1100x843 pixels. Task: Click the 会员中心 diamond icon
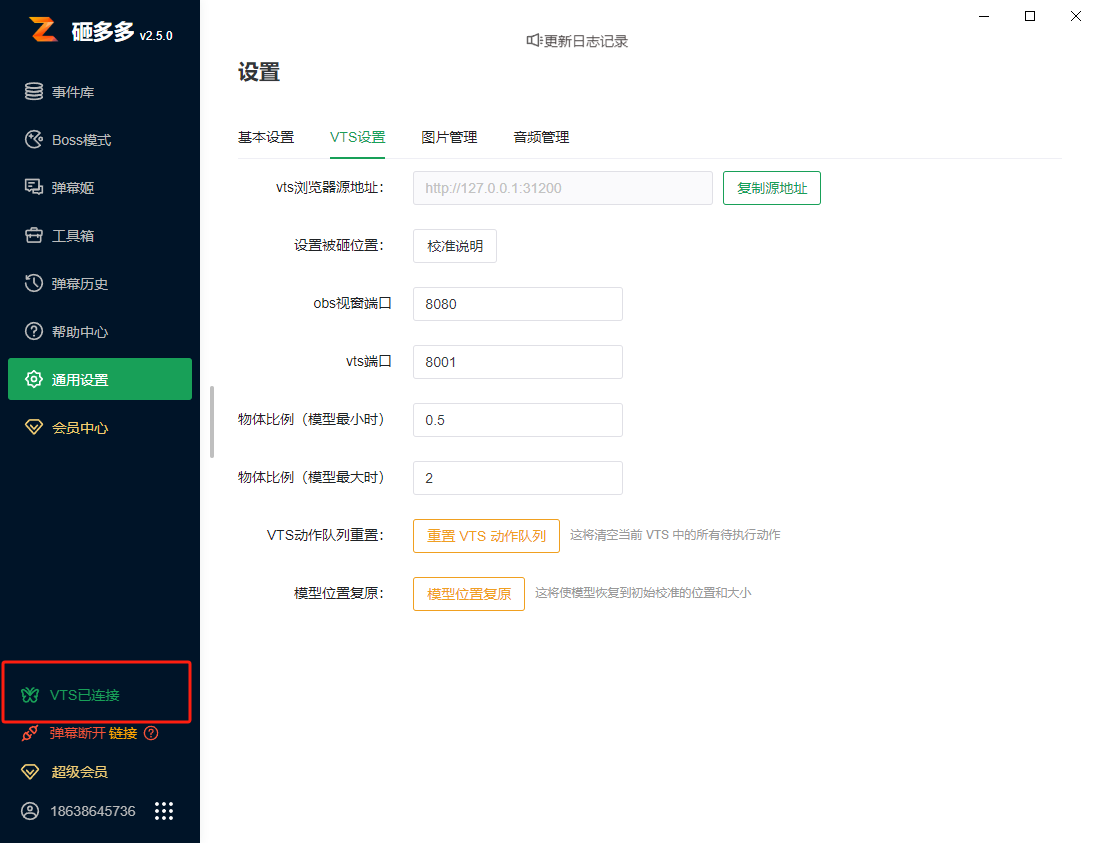pyautogui.click(x=34, y=428)
